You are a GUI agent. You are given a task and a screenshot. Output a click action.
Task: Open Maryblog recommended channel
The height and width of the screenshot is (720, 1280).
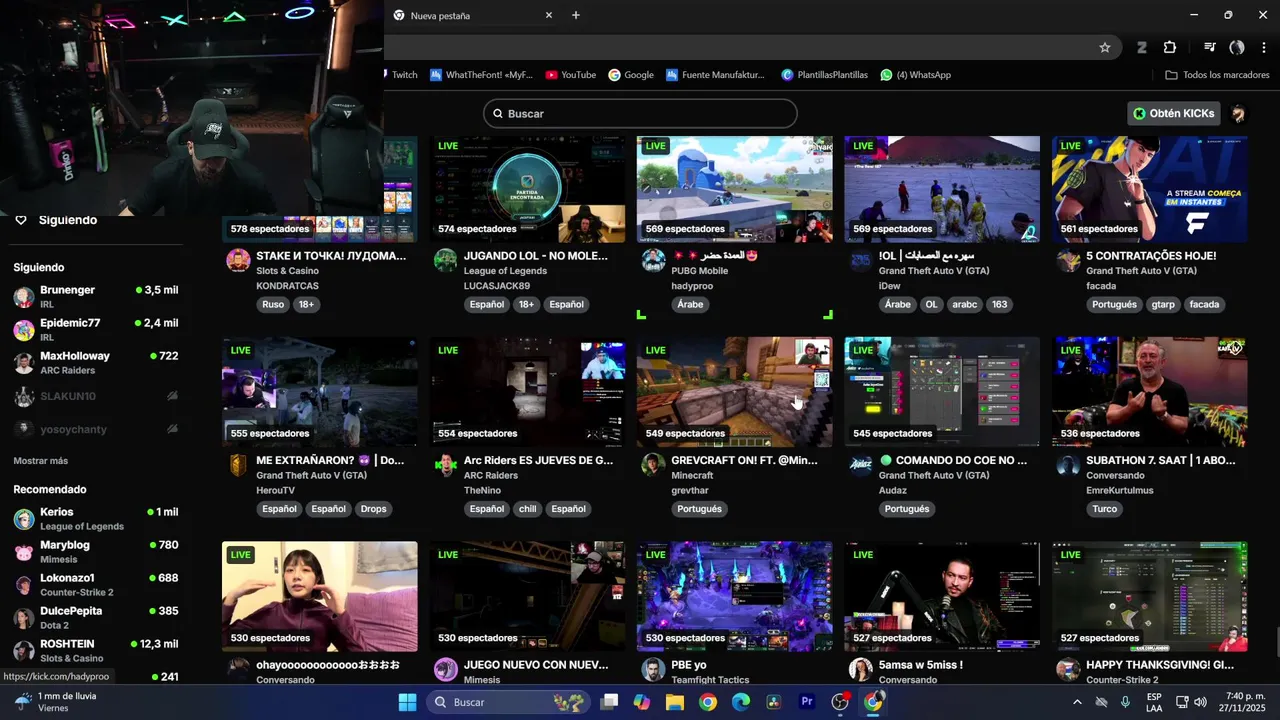96,551
